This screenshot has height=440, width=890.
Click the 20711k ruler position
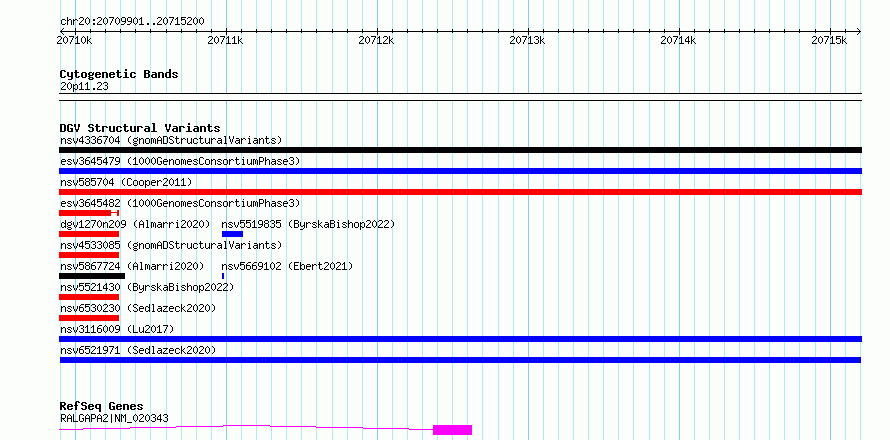(x=225, y=40)
